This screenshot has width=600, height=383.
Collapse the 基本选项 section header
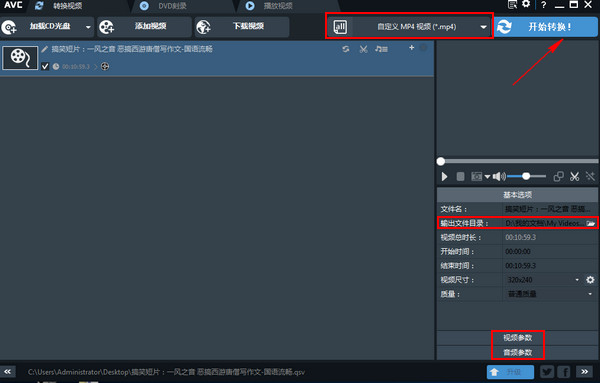click(x=517, y=195)
